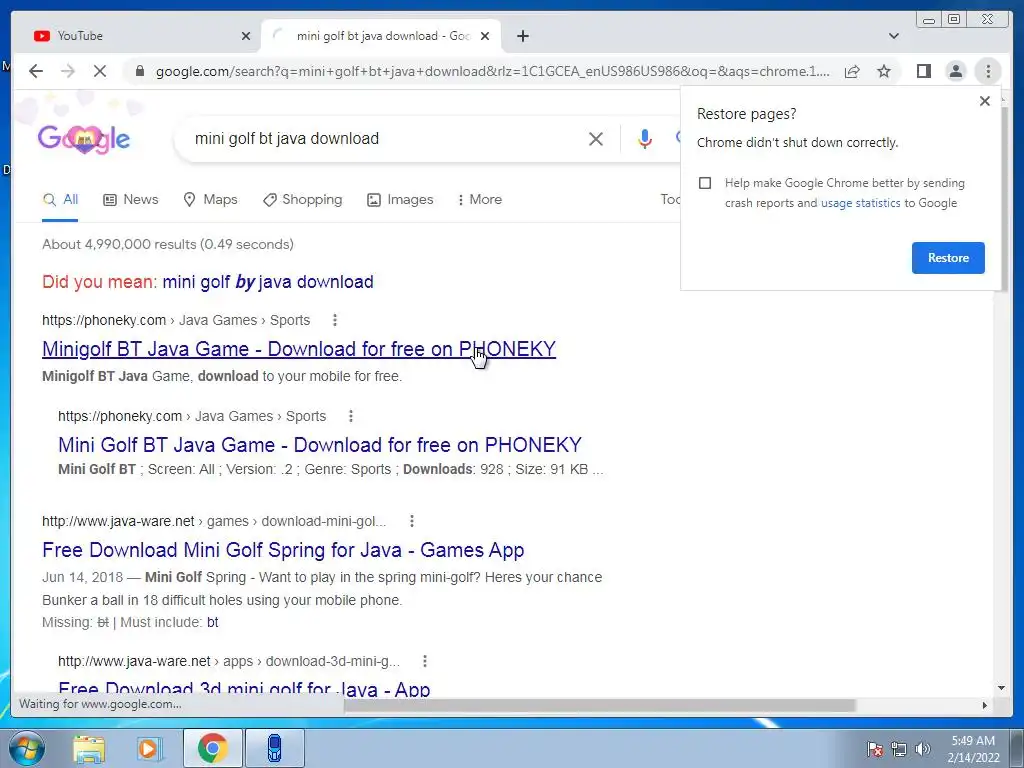Screen dimensions: 1024x768
Task: Expand the tab search chevron
Action: click(x=894, y=36)
